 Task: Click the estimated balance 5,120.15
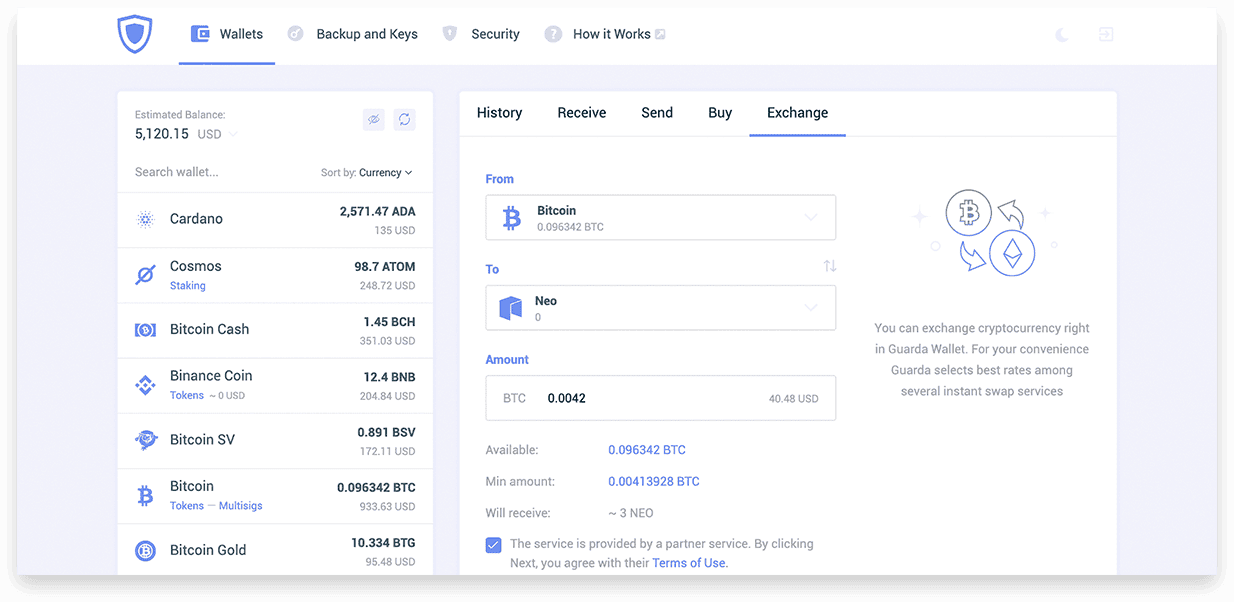point(162,134)
